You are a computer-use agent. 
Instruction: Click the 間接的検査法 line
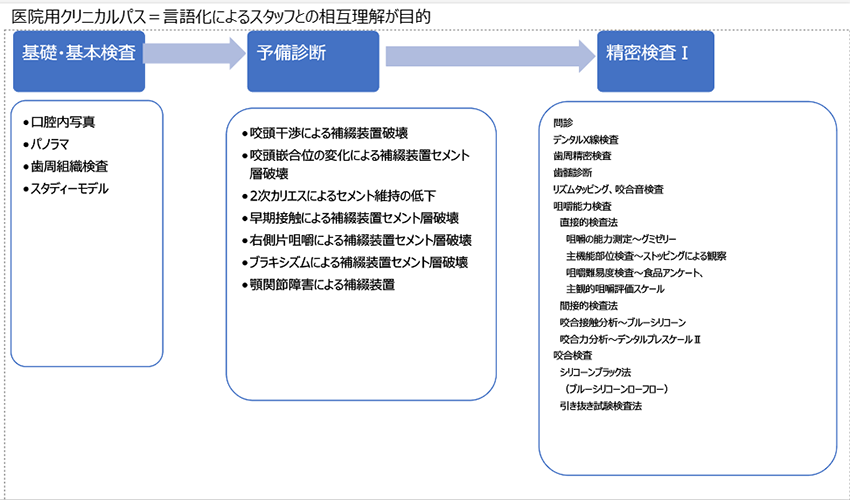point(589,306)
